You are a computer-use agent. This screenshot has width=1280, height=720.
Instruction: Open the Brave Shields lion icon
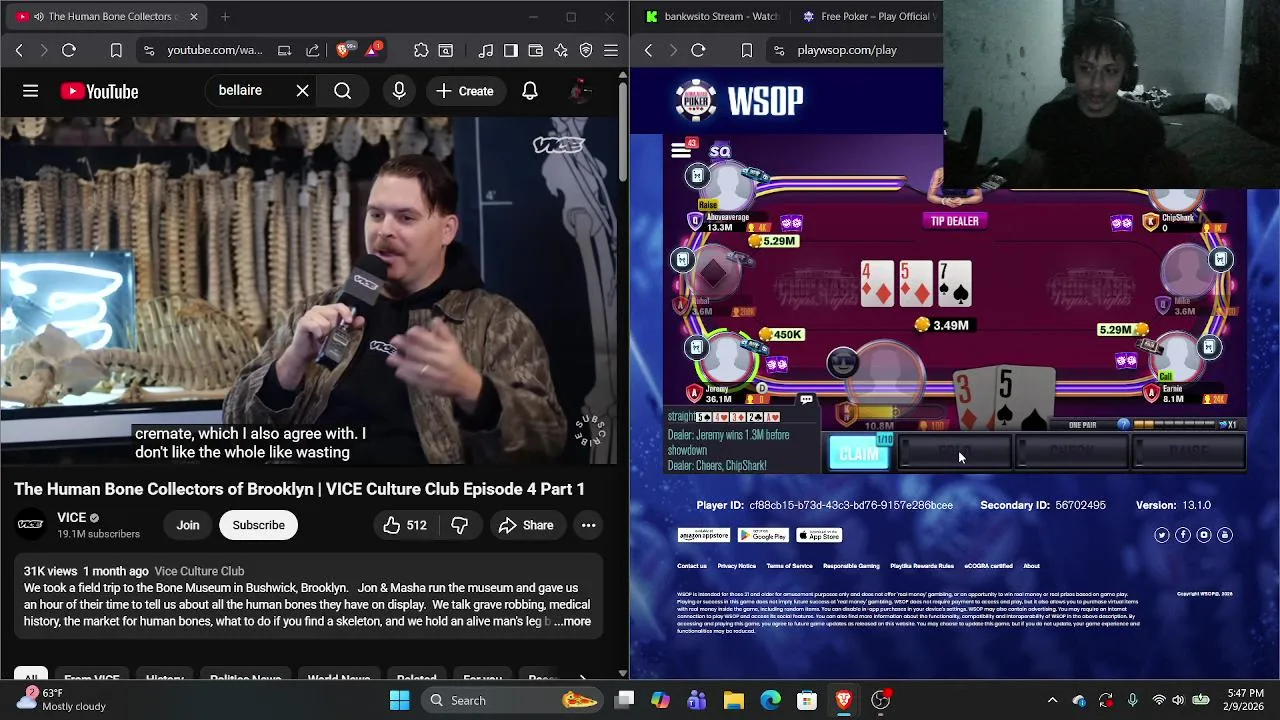coord(344,50)
